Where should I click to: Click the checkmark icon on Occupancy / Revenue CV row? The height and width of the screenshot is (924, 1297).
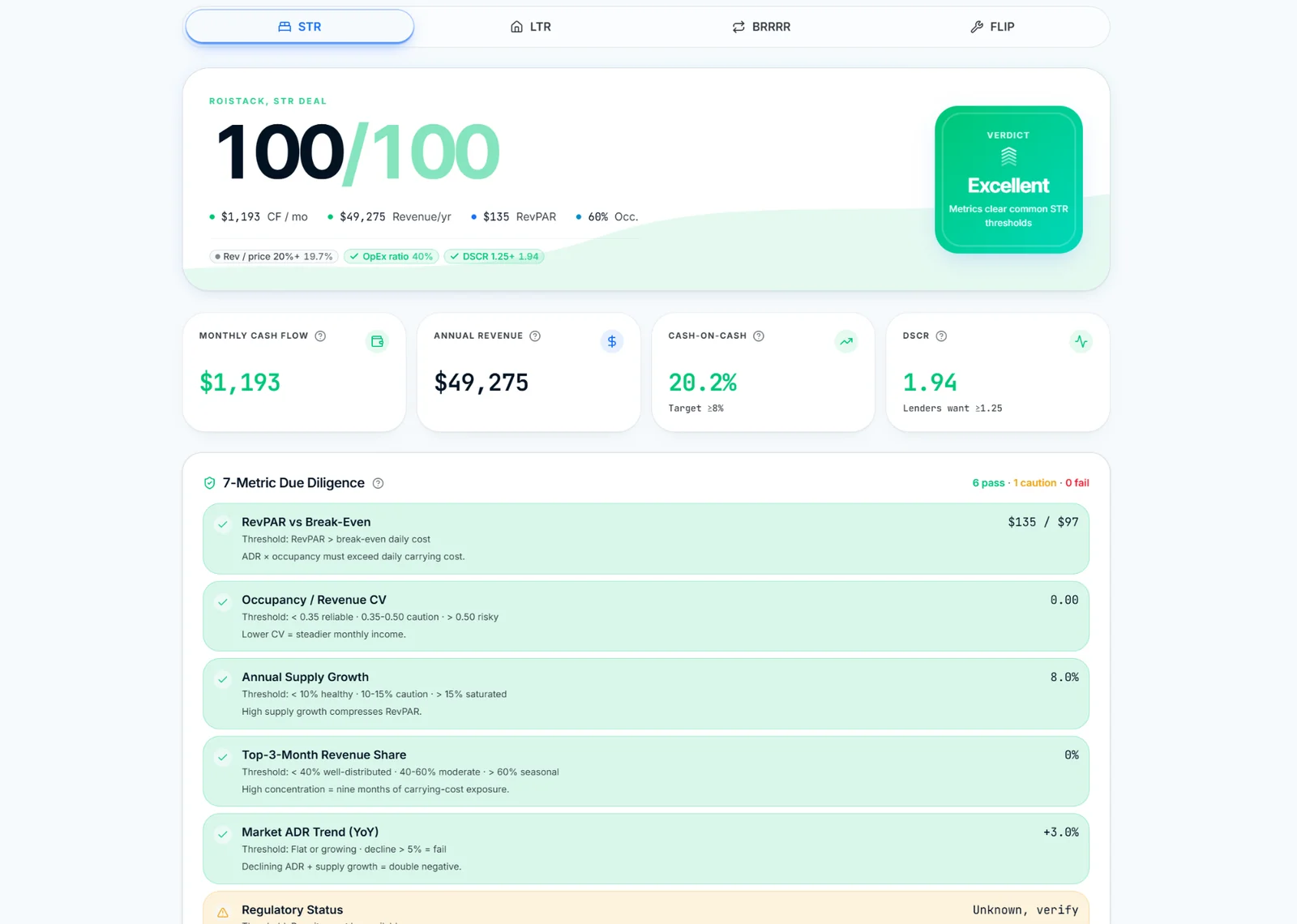pyautogui.click(x=223, y=602)
